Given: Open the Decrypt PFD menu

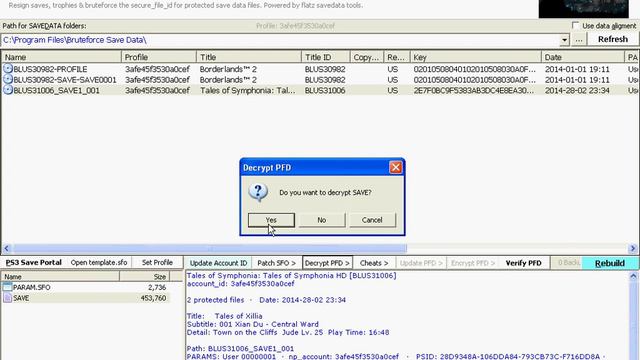Looking at the screenshot, I should (x=327, y=263).
